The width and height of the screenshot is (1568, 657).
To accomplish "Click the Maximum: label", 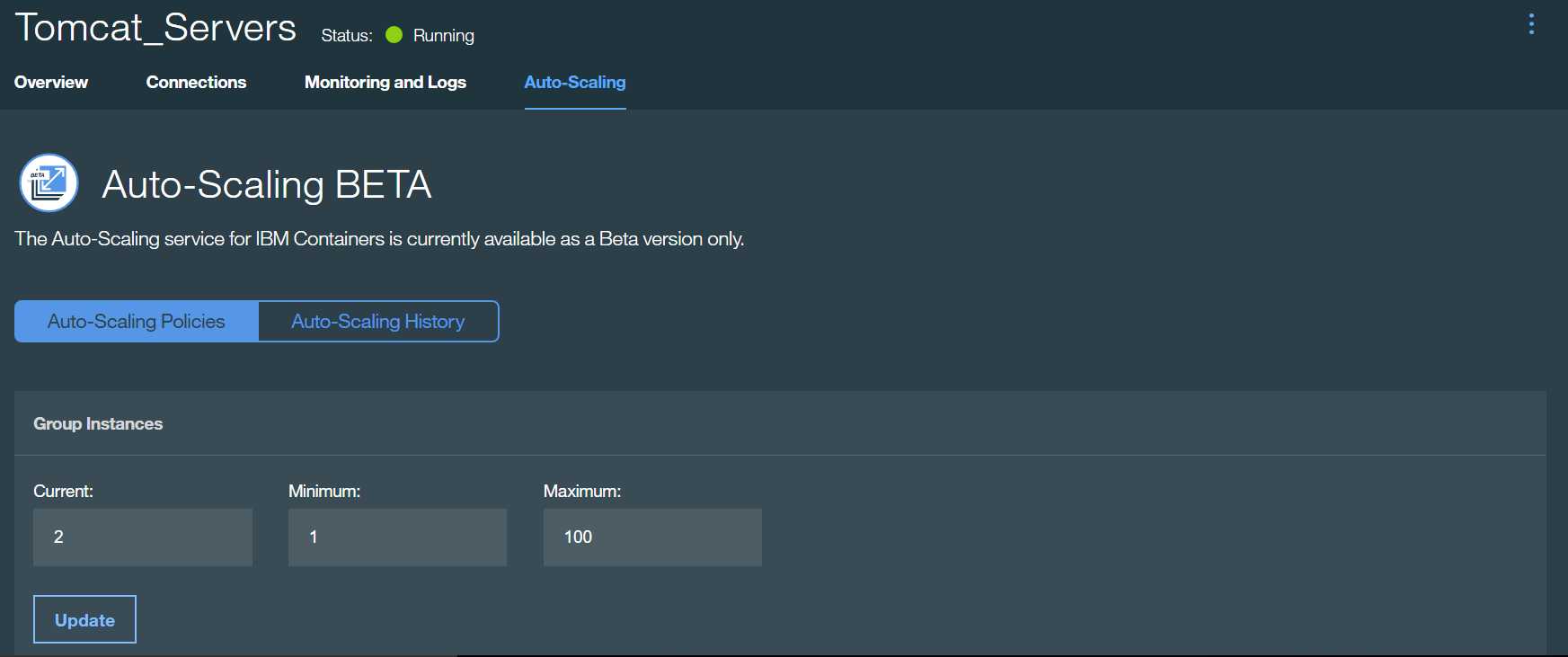I will (582, 491).
